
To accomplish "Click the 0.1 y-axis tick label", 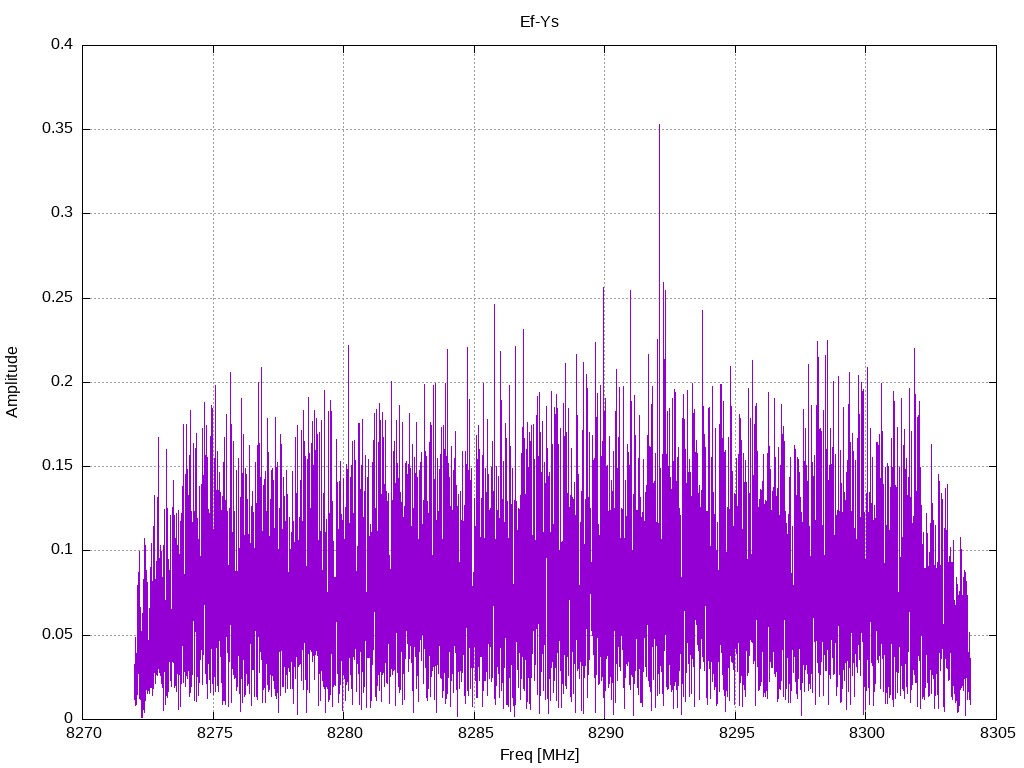I will point(62,550).
